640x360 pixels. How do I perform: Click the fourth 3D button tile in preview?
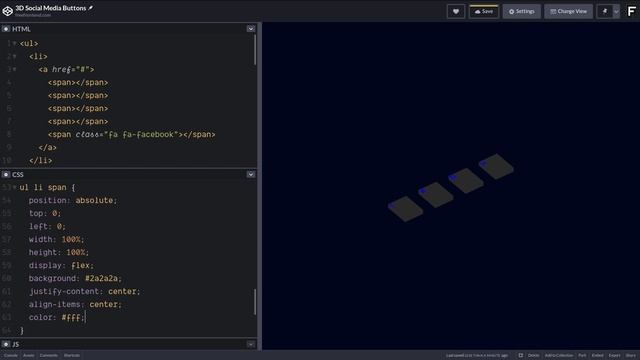(x=496, y=166)
